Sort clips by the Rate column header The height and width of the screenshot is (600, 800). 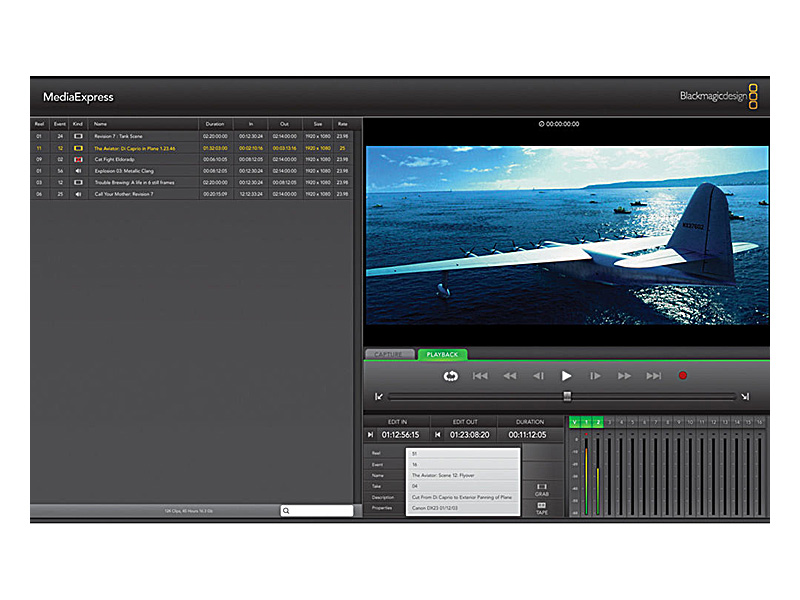(x=342, y=124)
